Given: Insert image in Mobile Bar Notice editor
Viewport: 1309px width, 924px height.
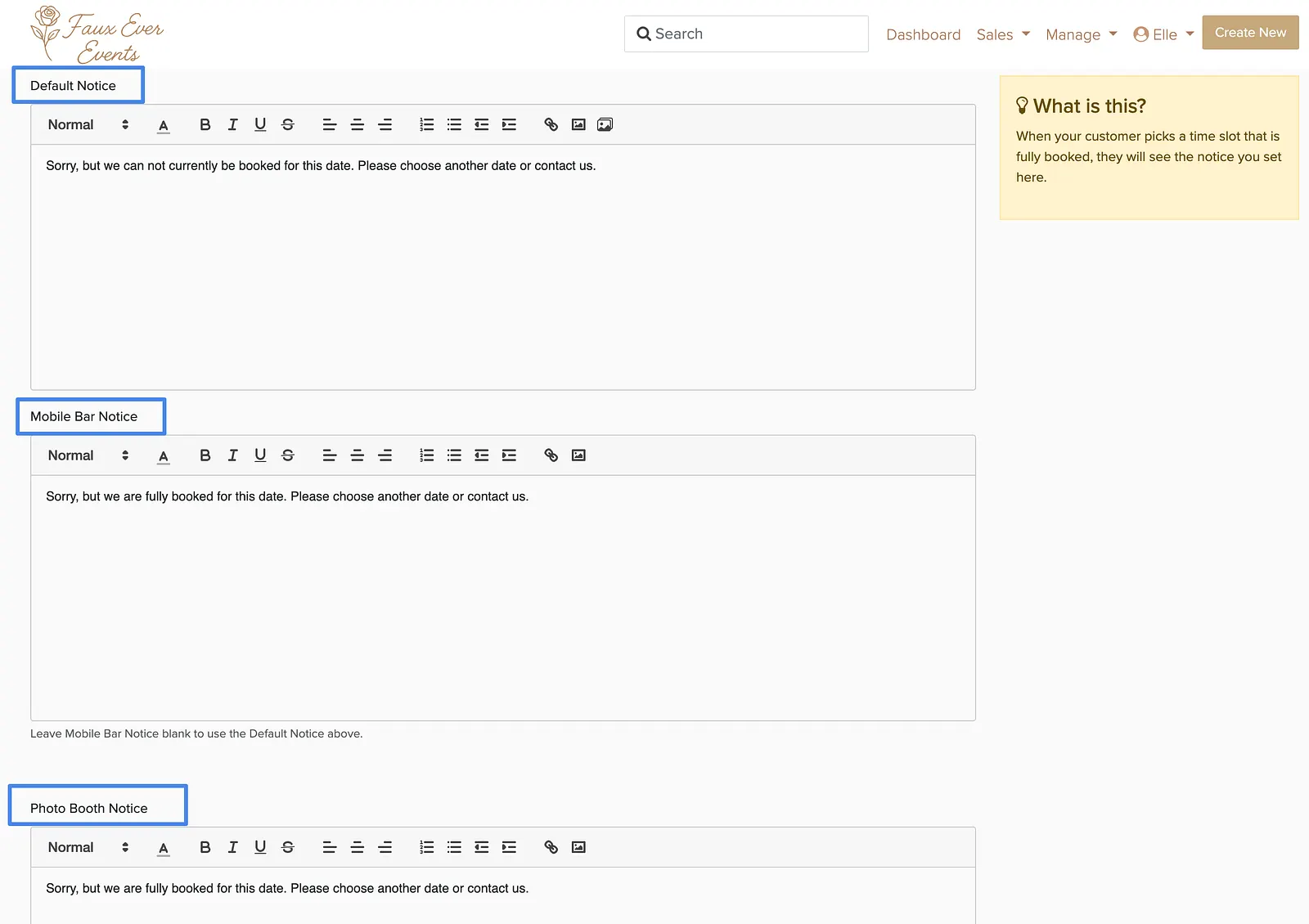Looking at the screenshot, I should (x=578, y=455).
